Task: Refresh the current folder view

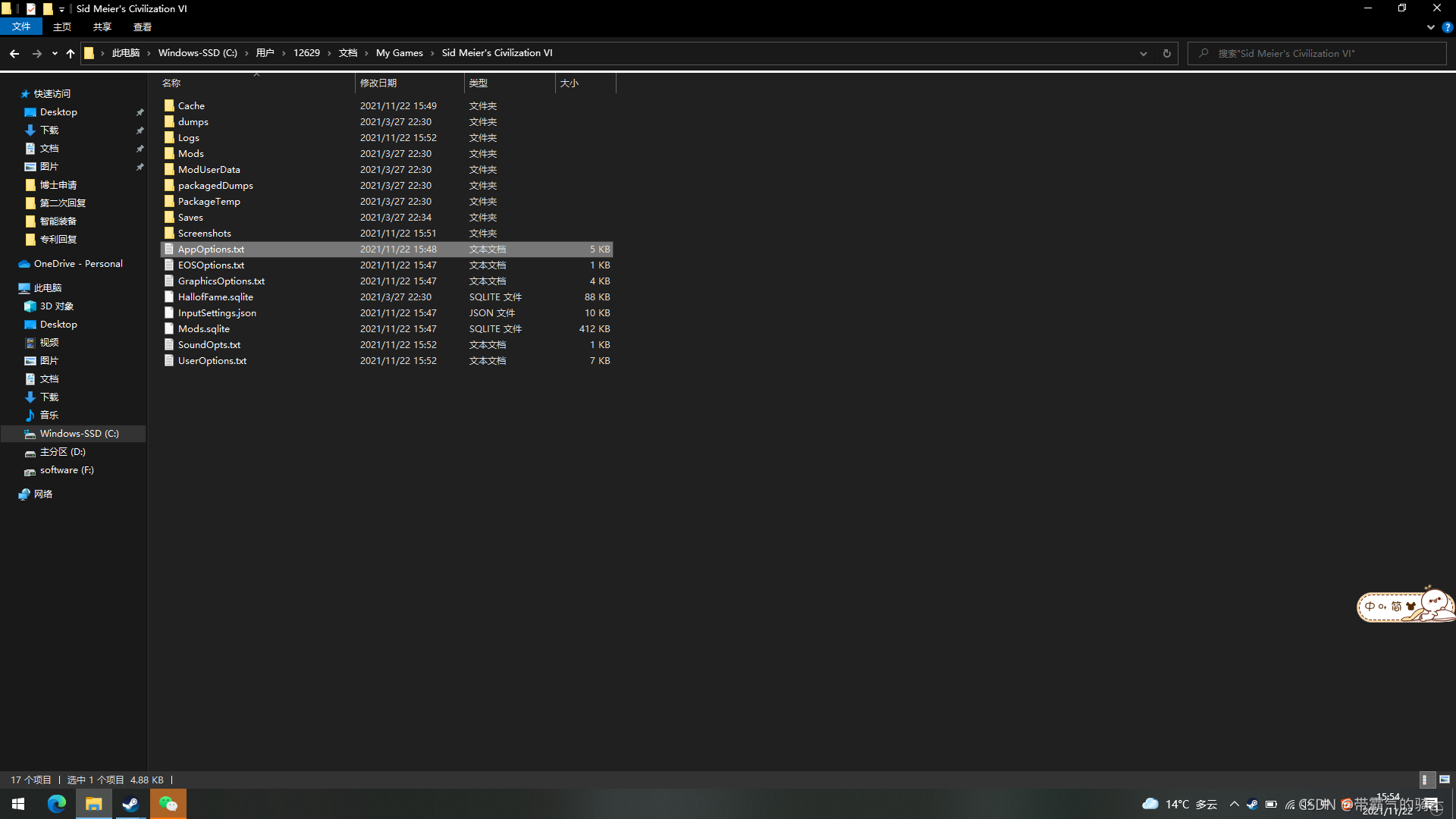Action: [1166, 53]
